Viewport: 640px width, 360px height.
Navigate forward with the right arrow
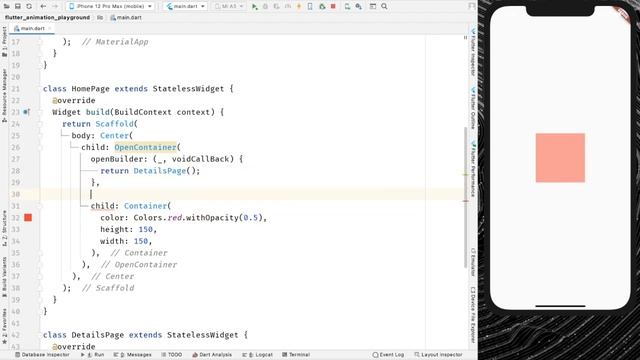pos(55,6)
